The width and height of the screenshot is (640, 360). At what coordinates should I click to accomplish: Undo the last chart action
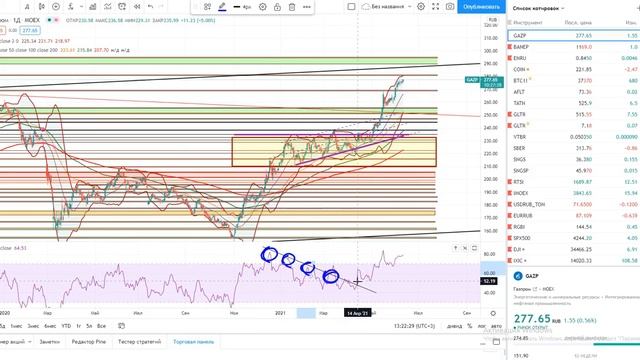151,7
